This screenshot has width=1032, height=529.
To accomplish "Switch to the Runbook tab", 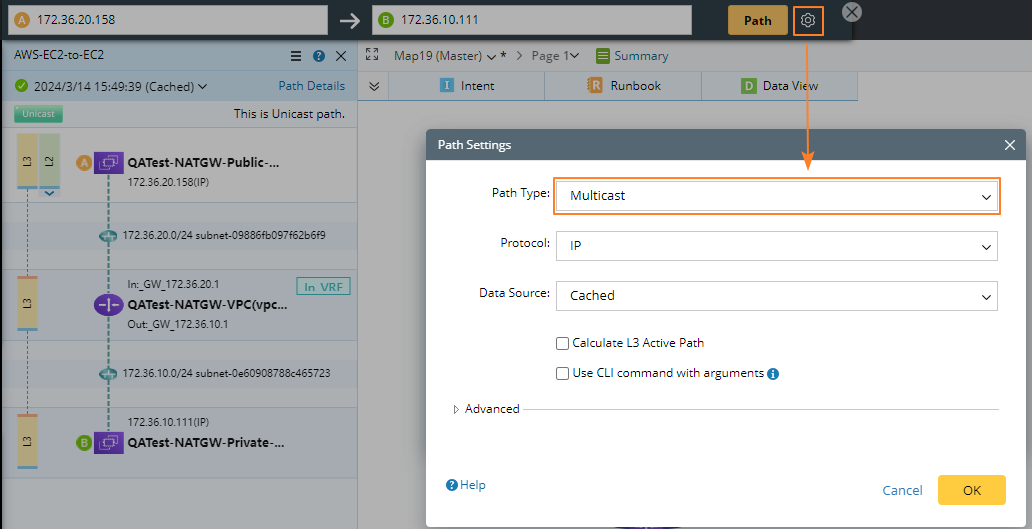I will coord(623,86).
